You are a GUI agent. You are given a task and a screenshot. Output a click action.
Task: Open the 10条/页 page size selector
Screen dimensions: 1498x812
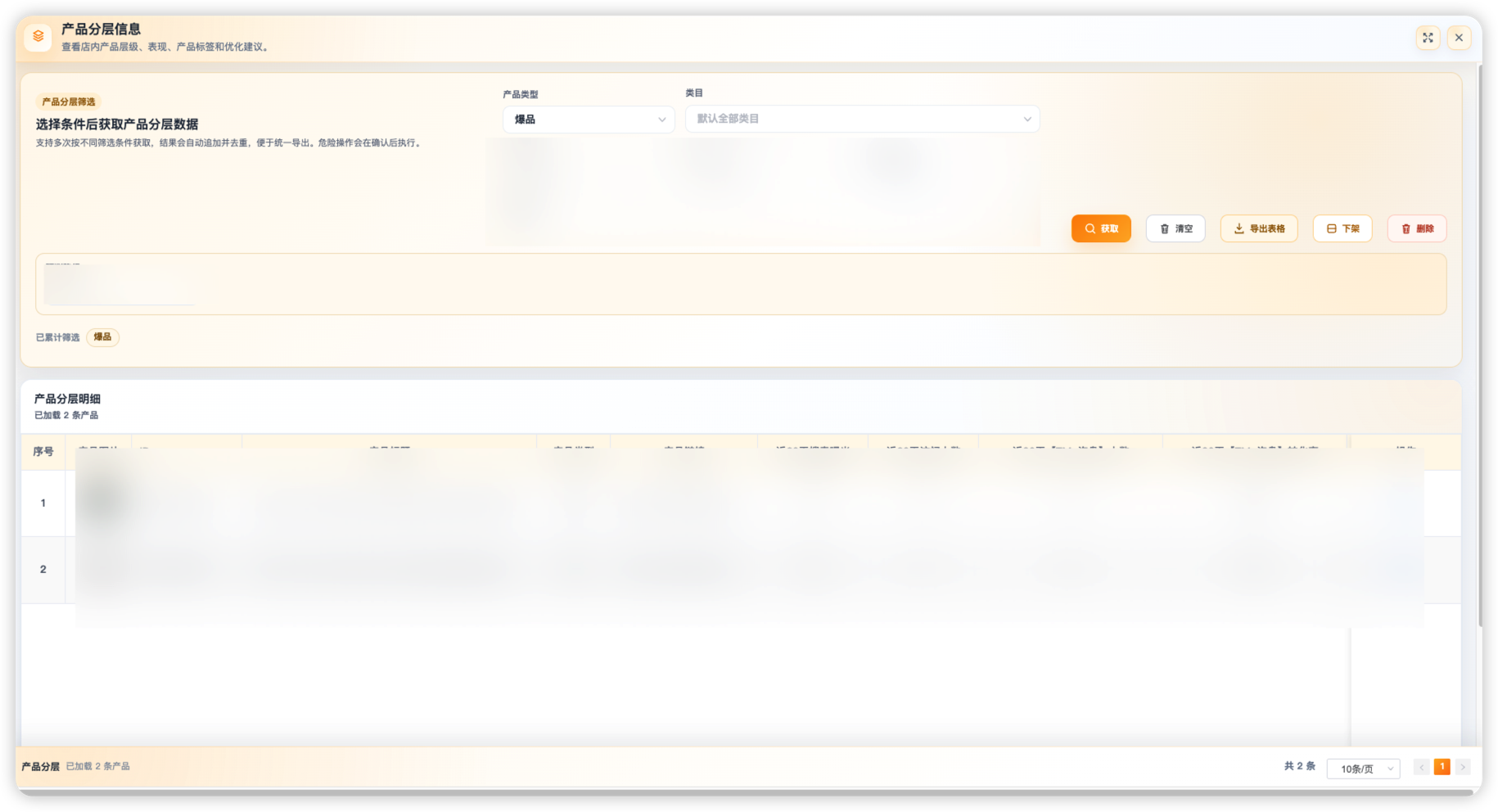click(x=1364, y=769)
